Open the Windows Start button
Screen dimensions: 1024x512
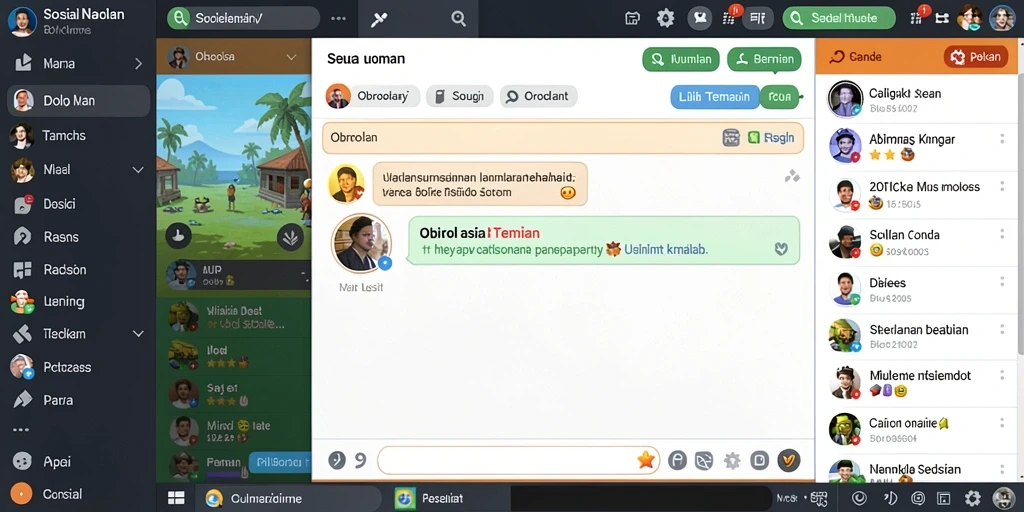click(x=176, y=498)
